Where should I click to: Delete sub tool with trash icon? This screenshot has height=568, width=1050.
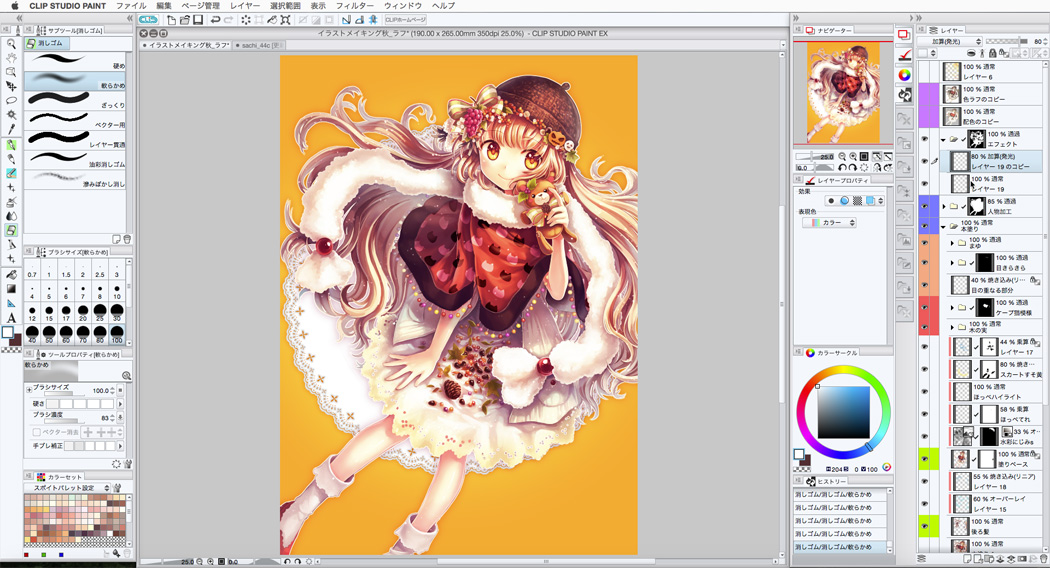(x=127, y=239)
